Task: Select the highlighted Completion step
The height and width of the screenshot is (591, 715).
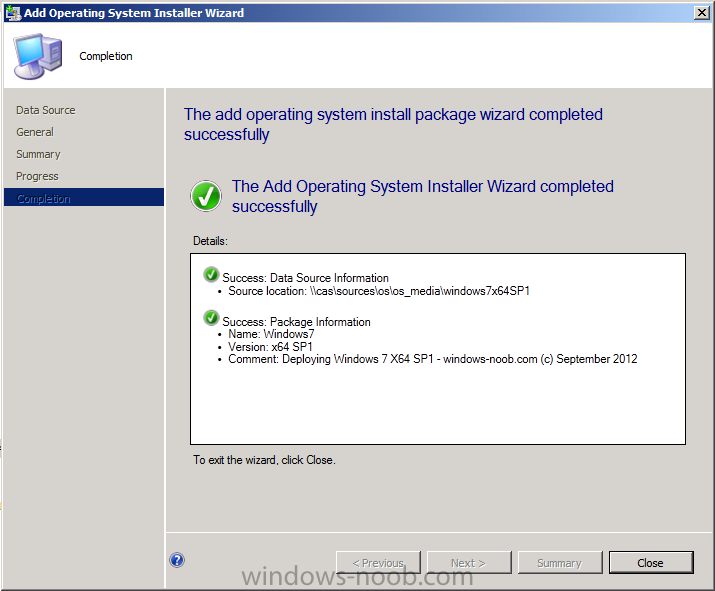Action: click(84, 197)
